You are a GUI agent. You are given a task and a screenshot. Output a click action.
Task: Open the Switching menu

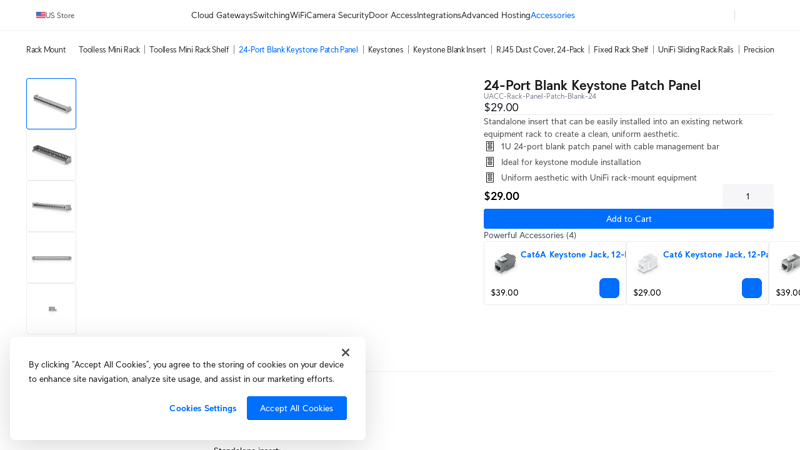271,15
